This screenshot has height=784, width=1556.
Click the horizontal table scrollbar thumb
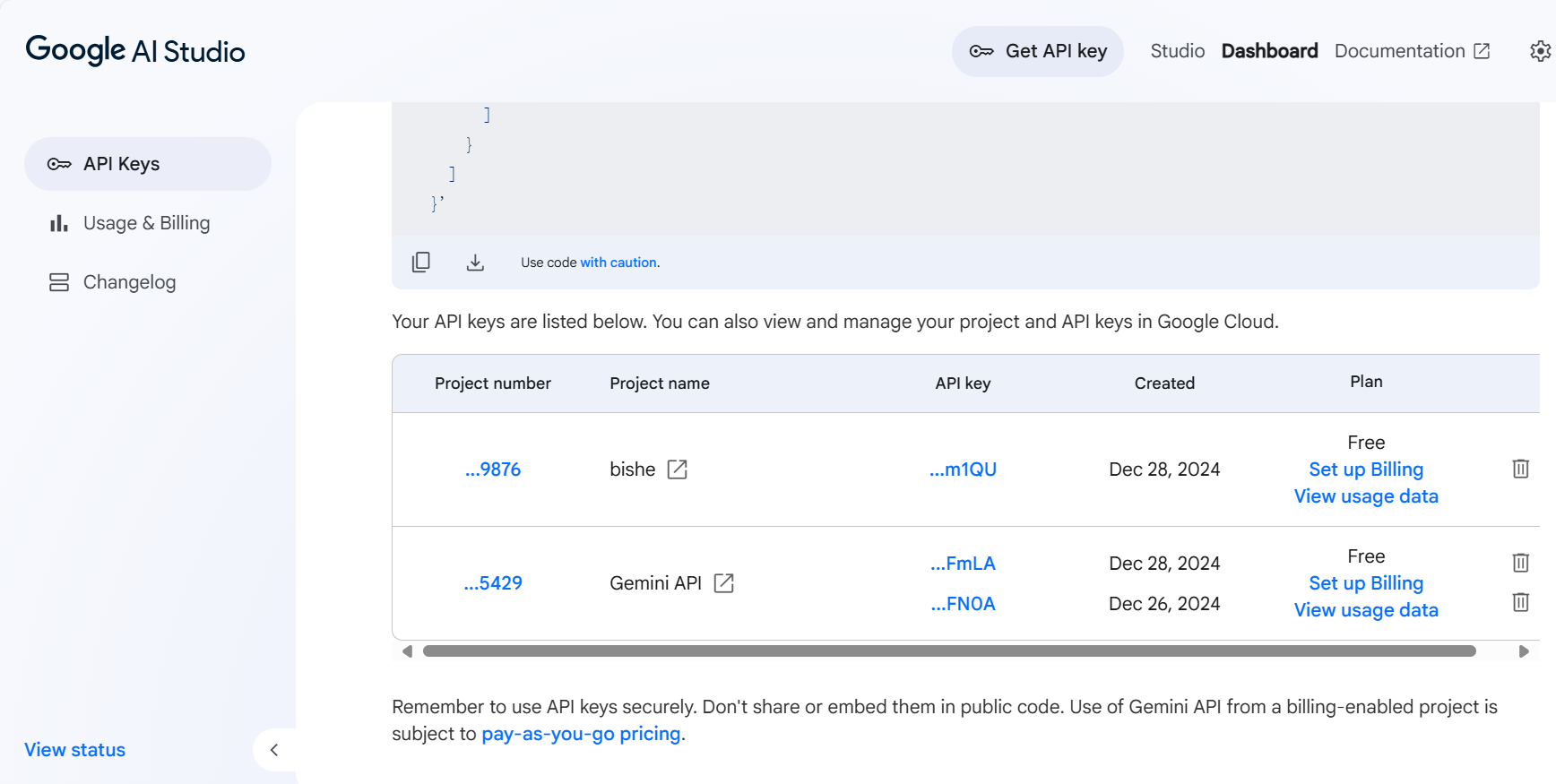click(949, 651)
